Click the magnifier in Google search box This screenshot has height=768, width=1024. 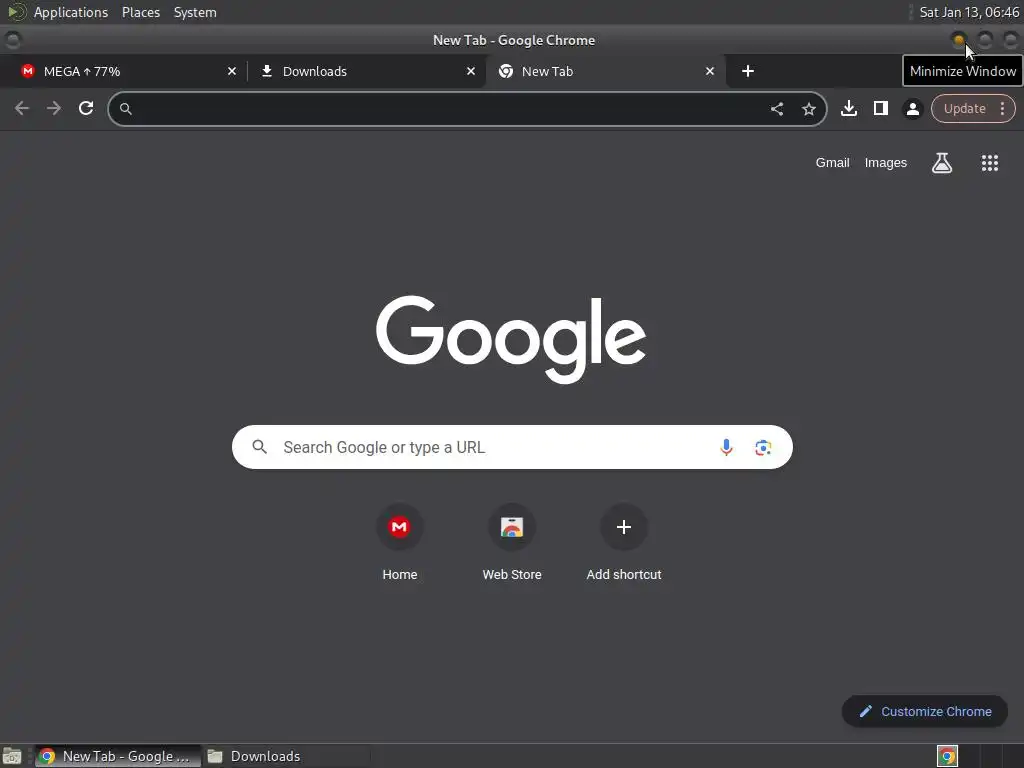259,447
